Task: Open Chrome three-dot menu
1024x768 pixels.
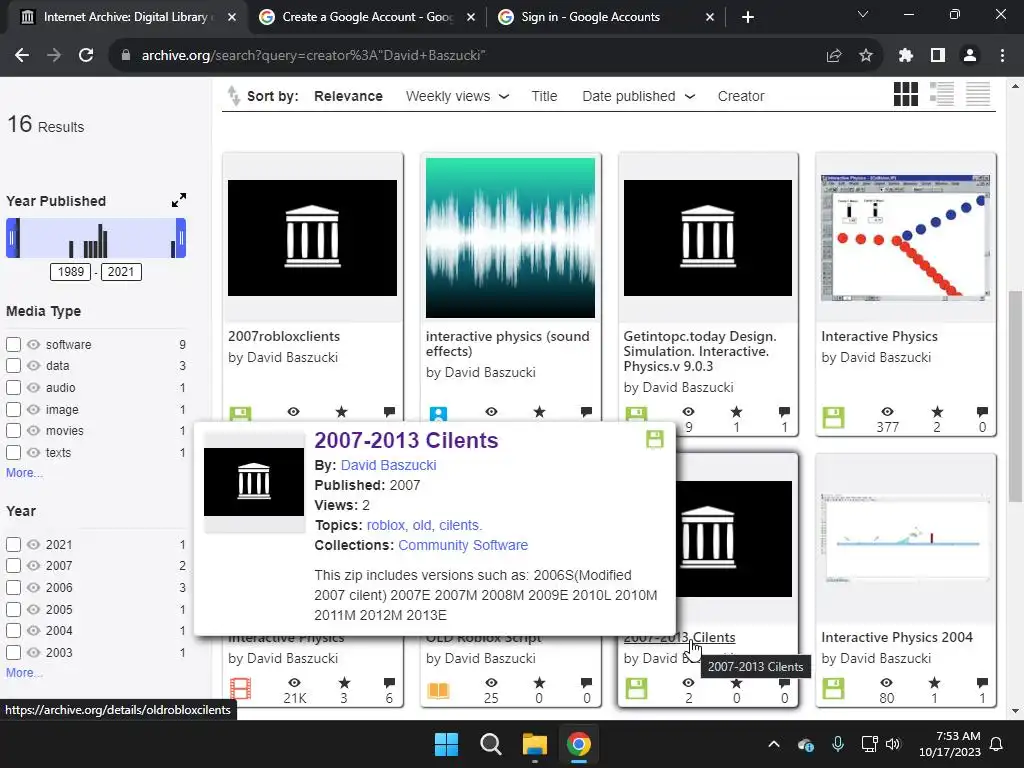Action: (x=1002, y=56)
